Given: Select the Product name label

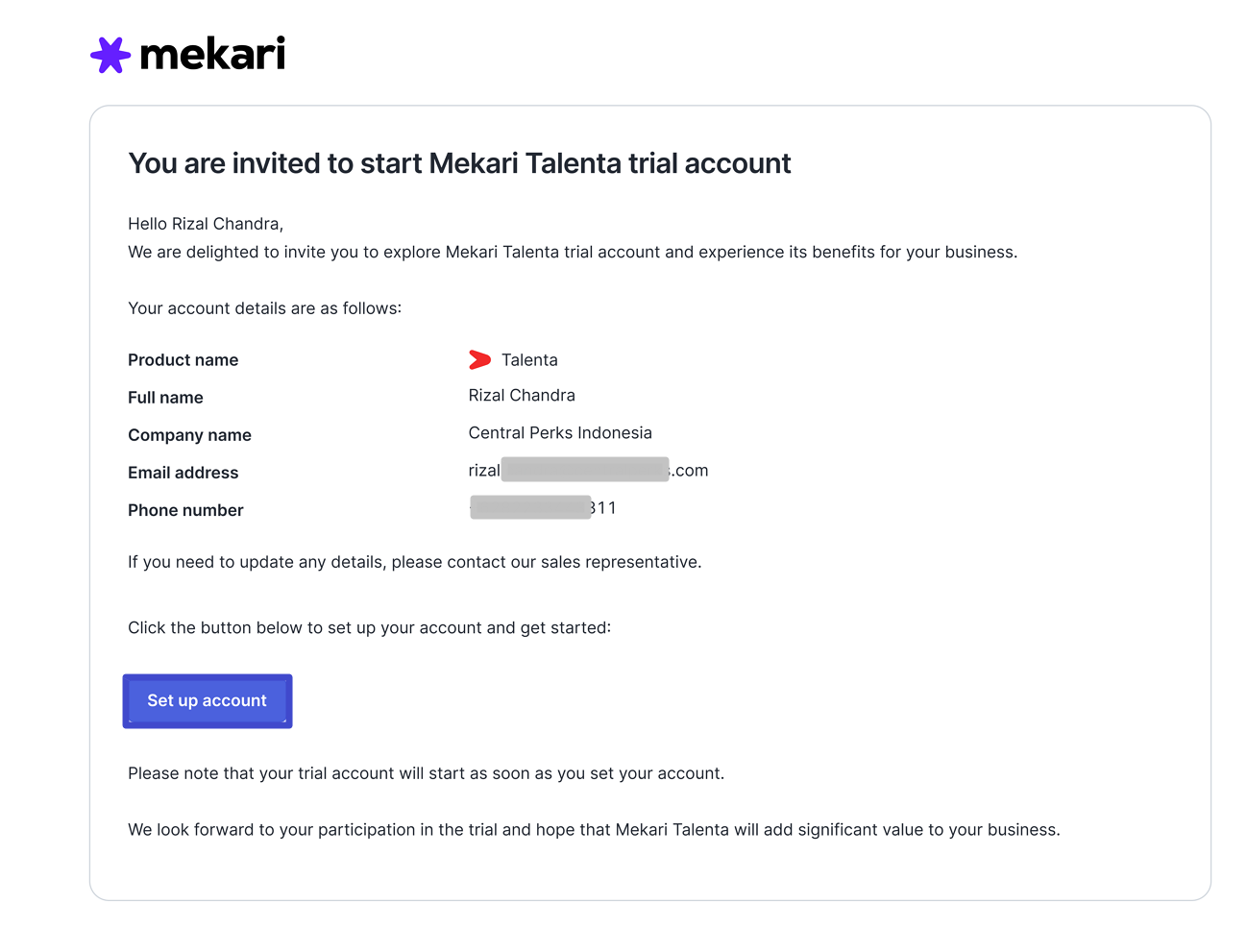Looking at the screenshot, I should point(183,360).
